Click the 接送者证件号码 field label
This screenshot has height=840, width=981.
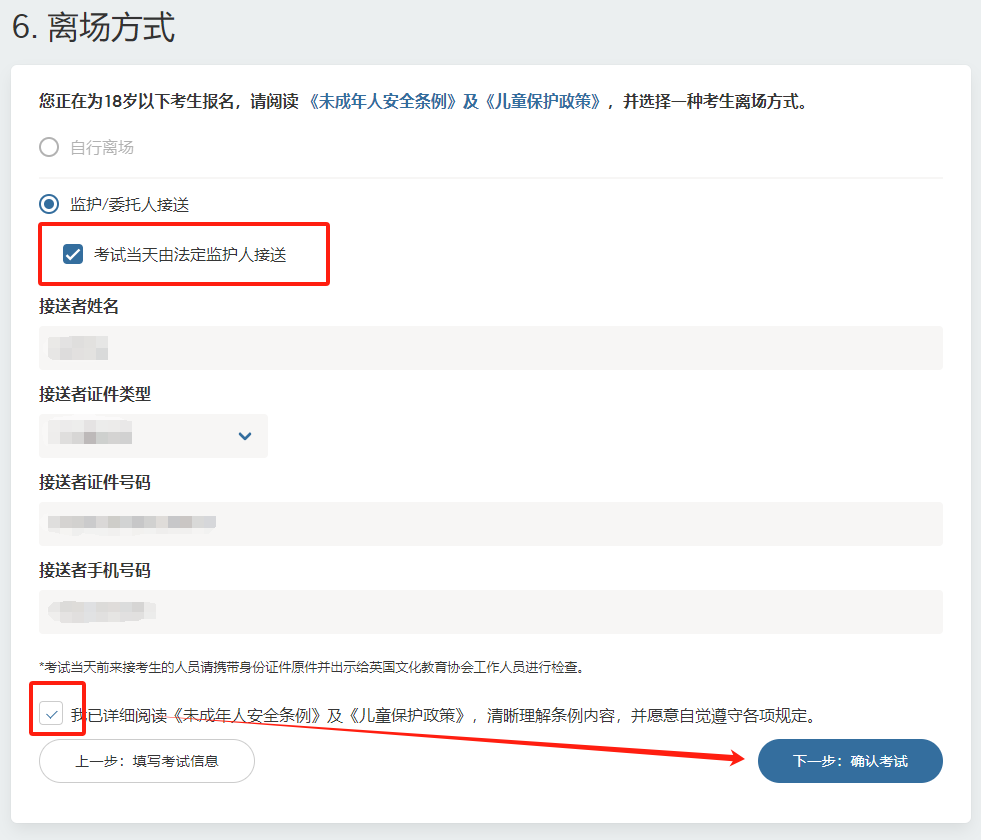95,483
